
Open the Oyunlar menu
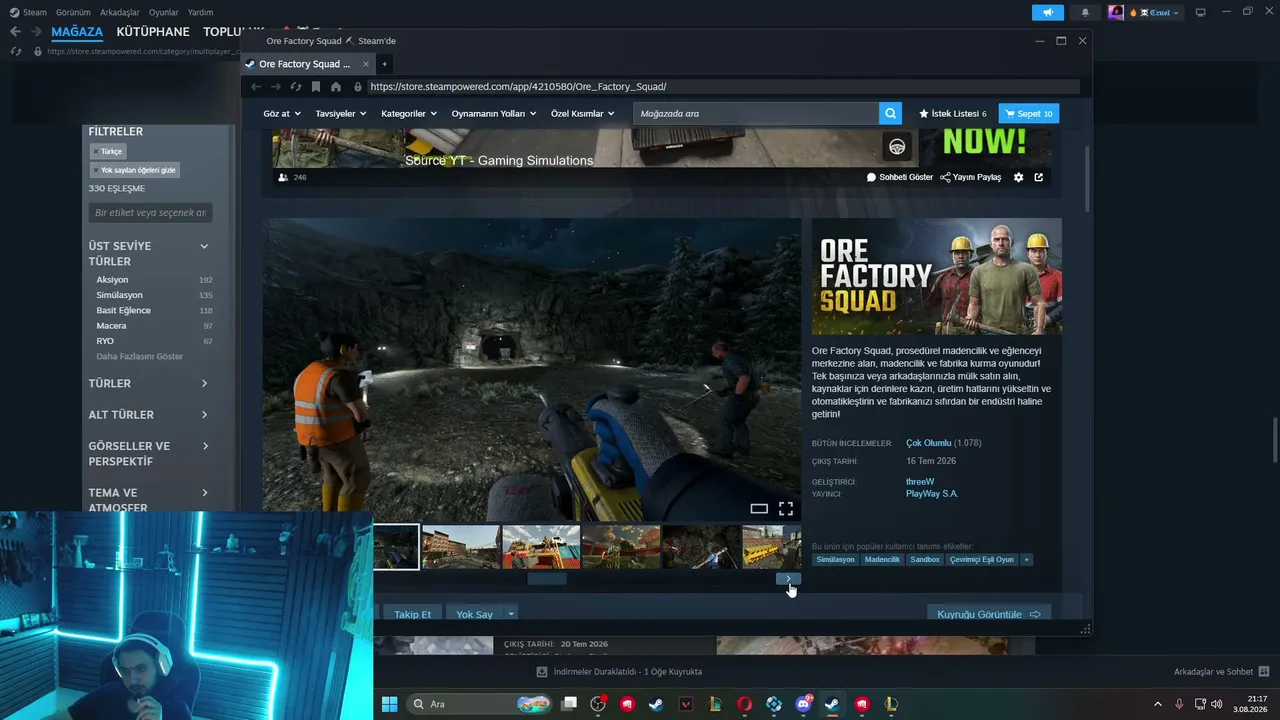pos(164,13)
